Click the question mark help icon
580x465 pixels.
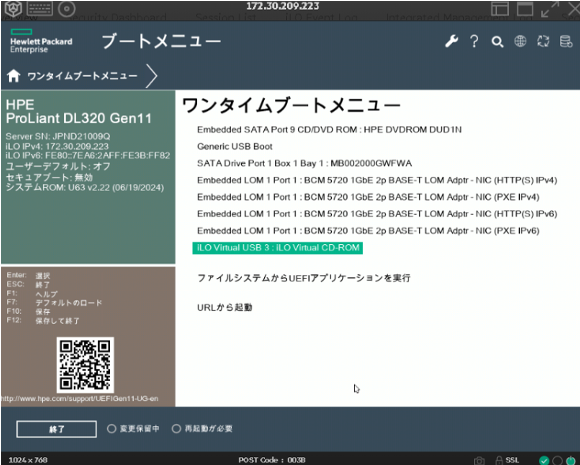474,41
